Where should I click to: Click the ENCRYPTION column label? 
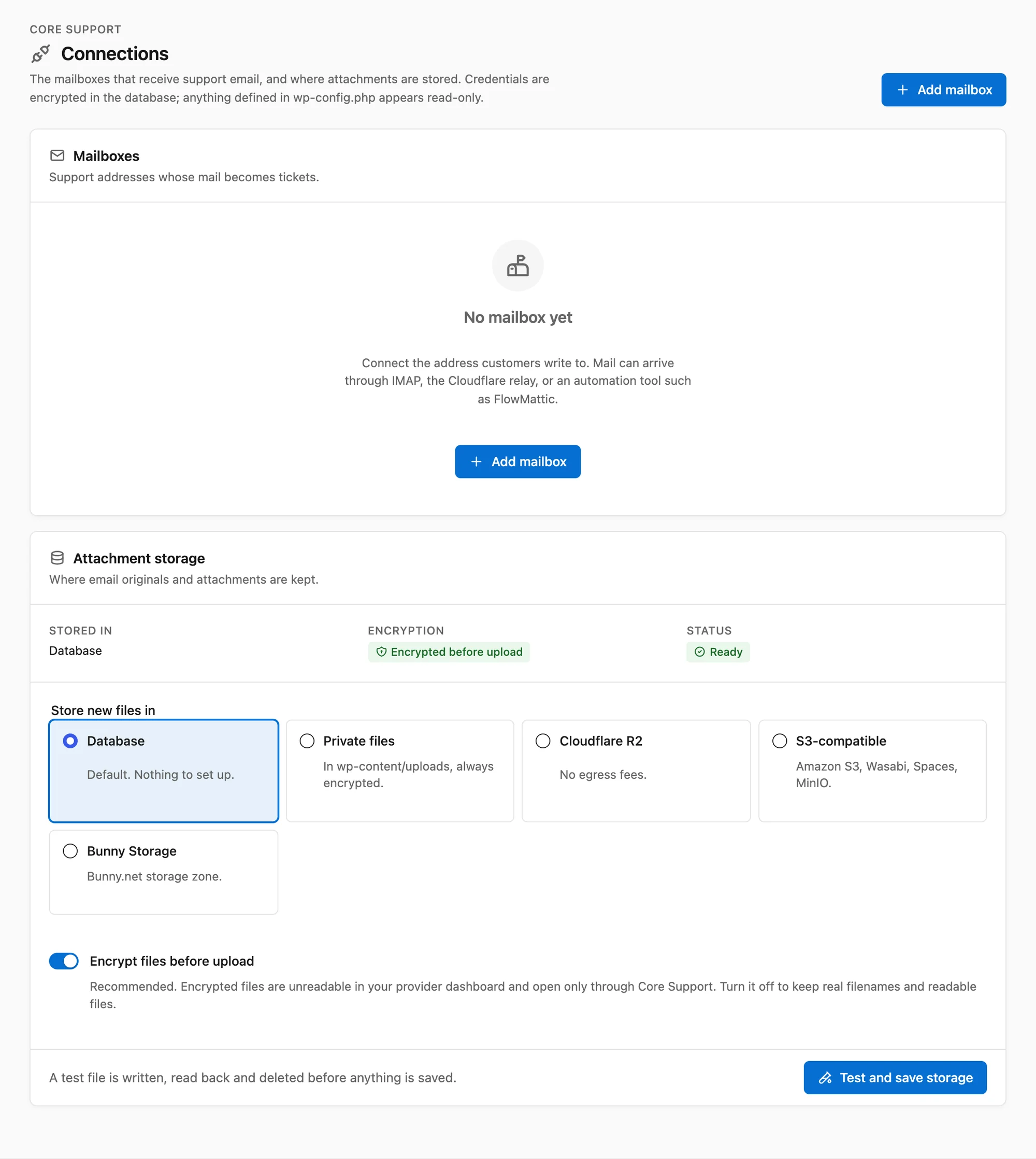[405, 630]
